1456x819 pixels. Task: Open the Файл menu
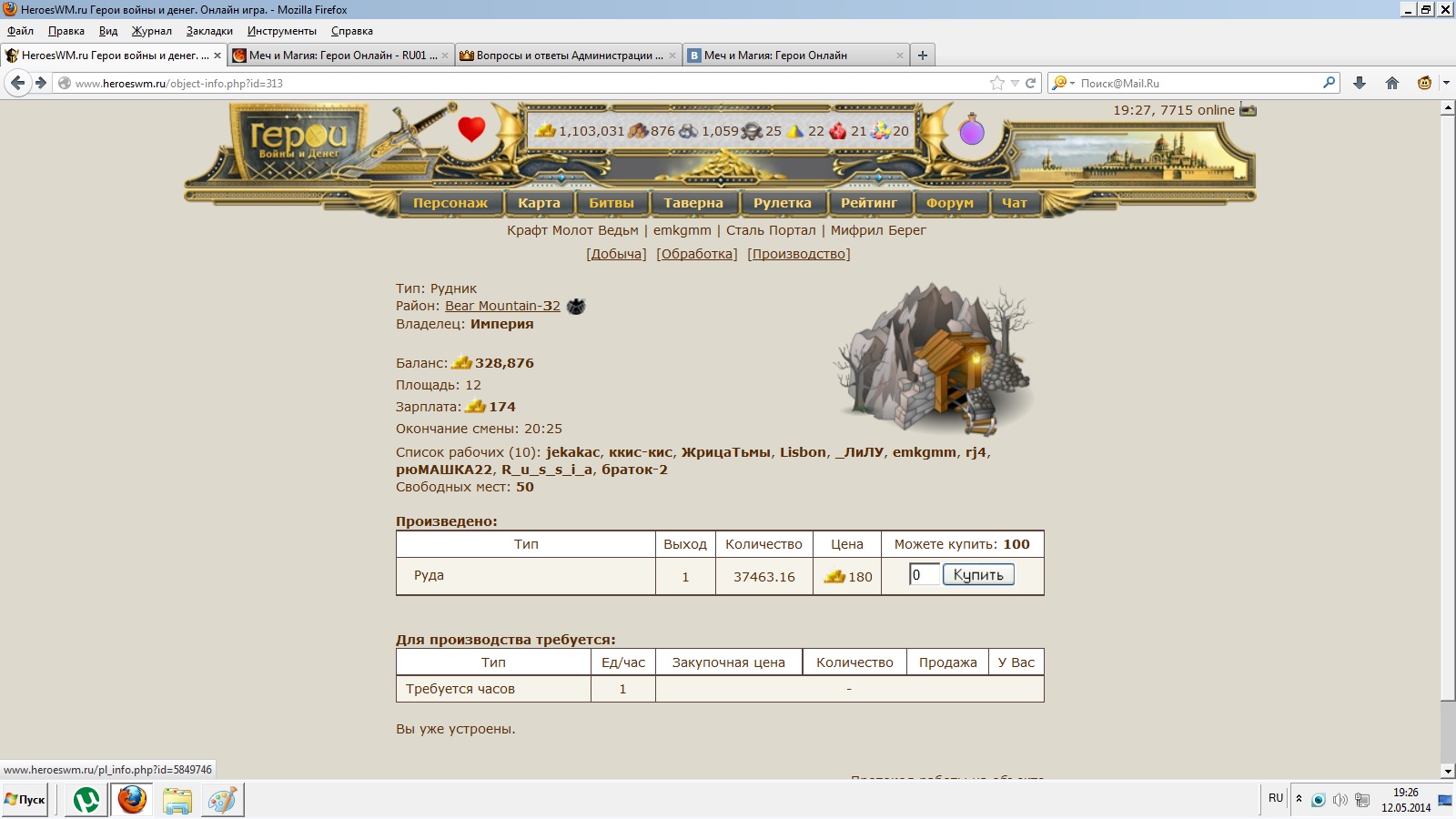pyautogui.click(x=20, y=31)
